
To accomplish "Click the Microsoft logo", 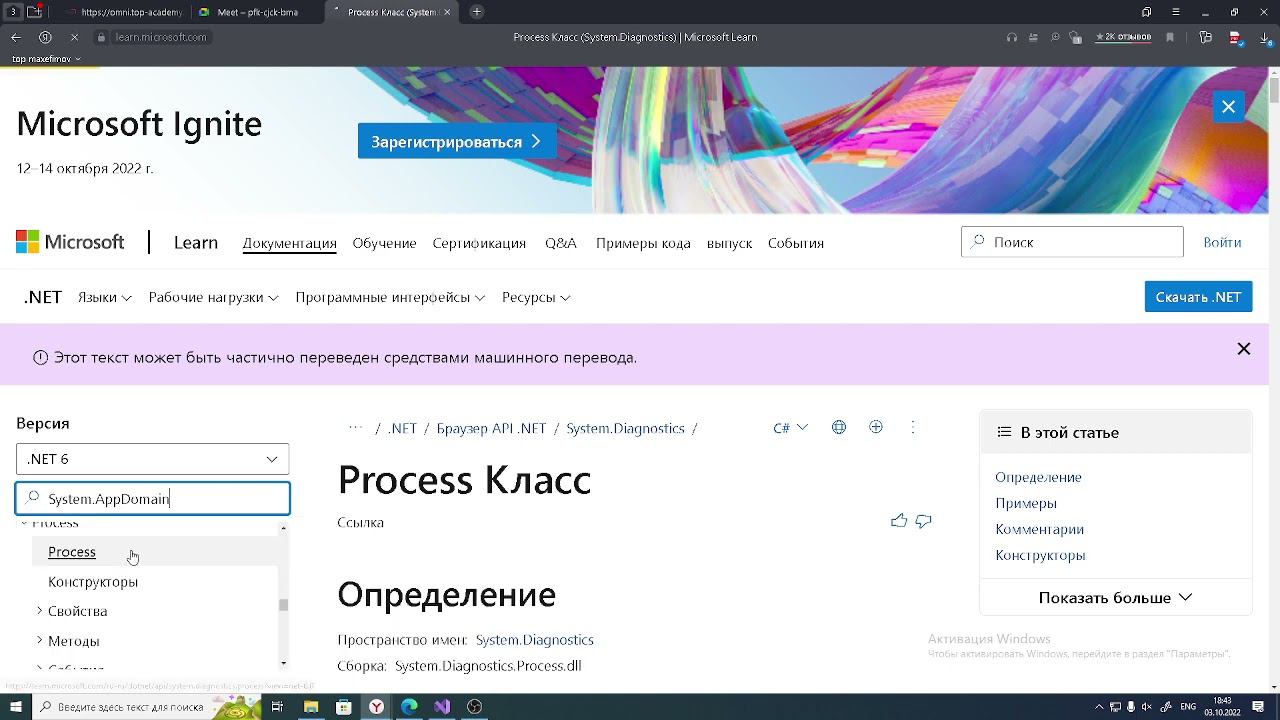I will point(70,242).
